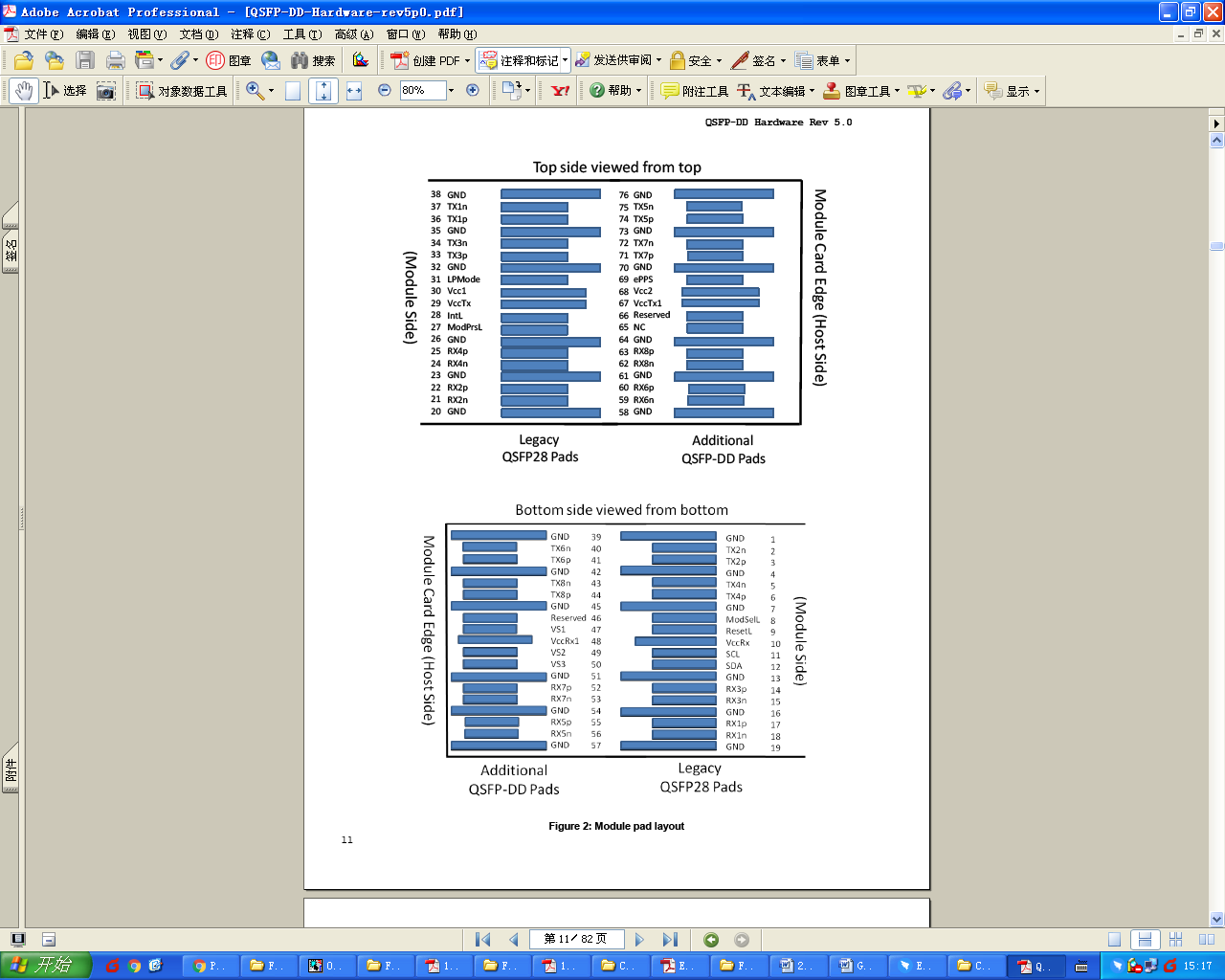Viewport: 1225px width, 980px height.
Task: Click the color chart icon beside 搜索
Action: click(361, 60)
